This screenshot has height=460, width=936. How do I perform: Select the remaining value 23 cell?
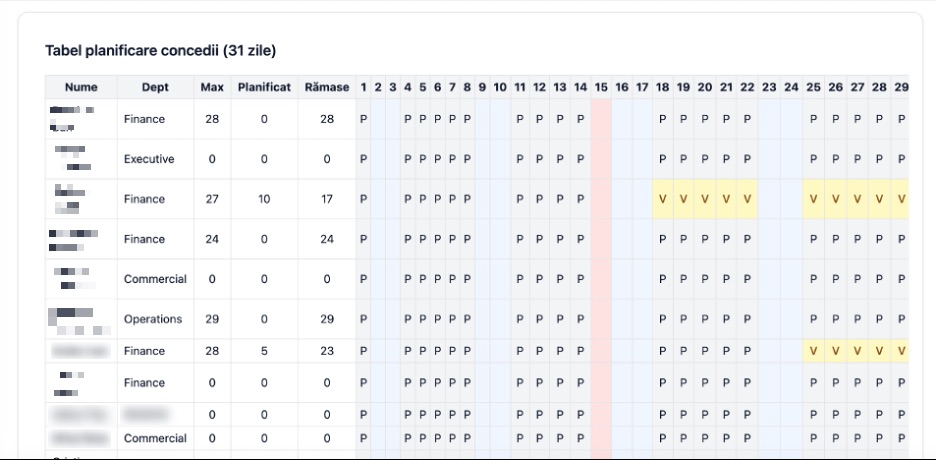[327, 351]
